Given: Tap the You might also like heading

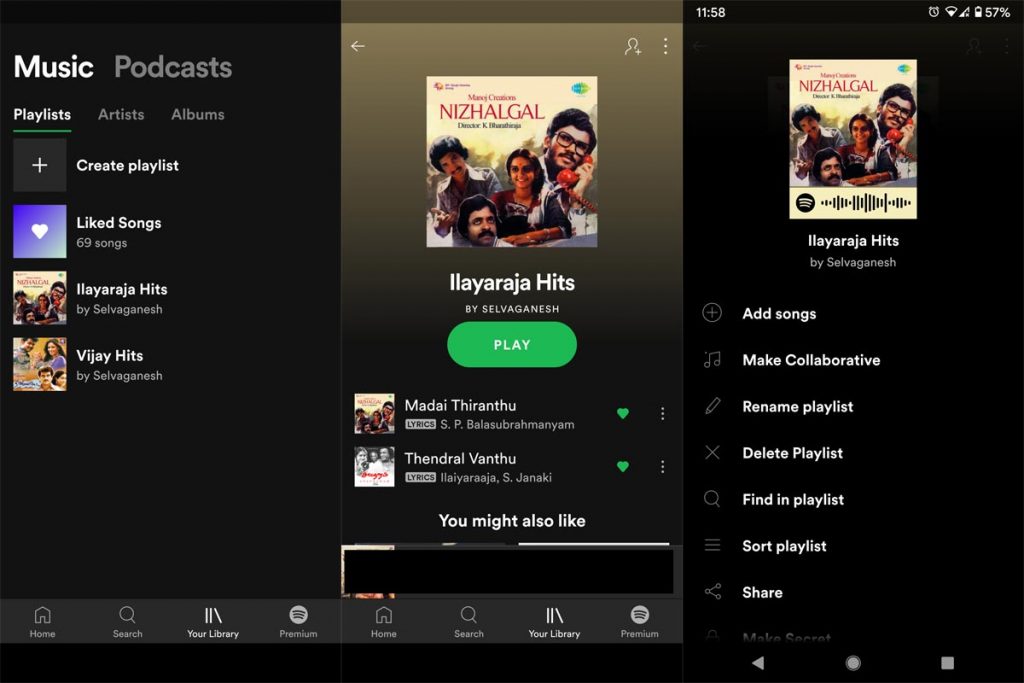Looking at the screenshot, I should click(x=512, y=520).
